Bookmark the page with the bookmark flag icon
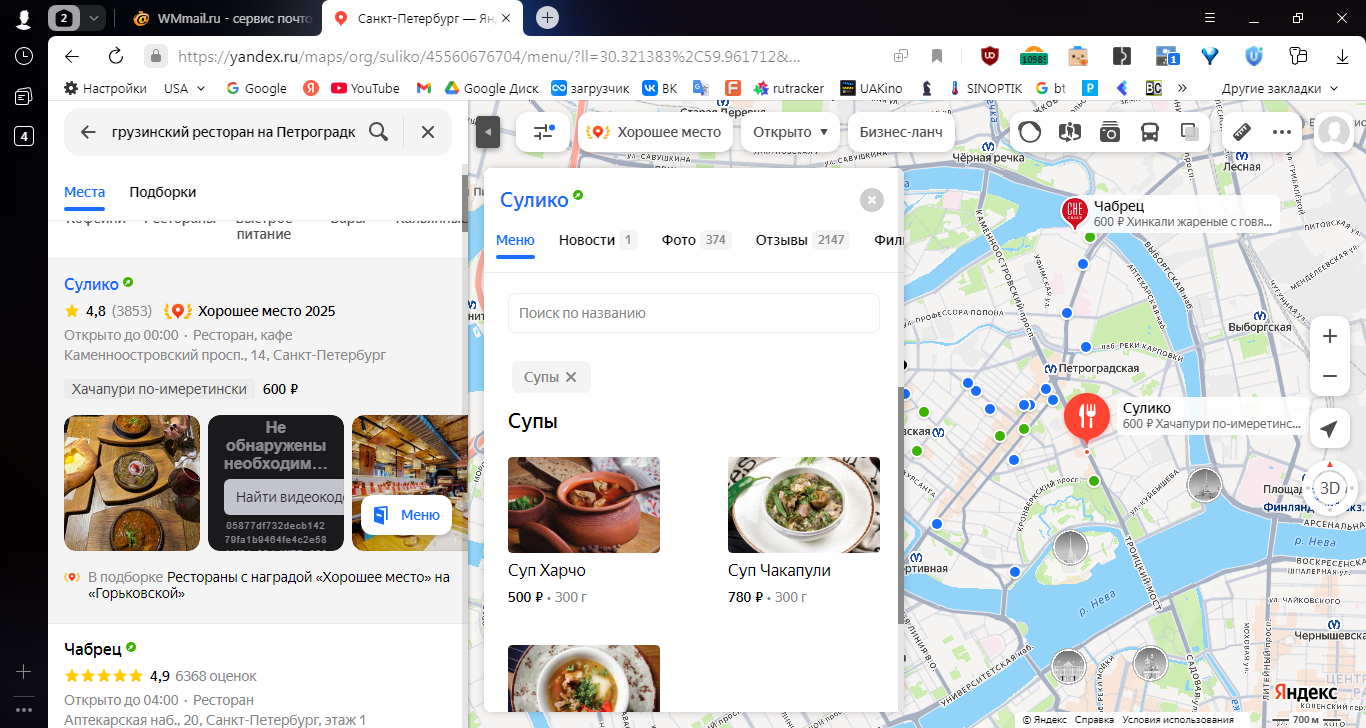This screenshot has width=1366, height=728. (x=937, y=56)
